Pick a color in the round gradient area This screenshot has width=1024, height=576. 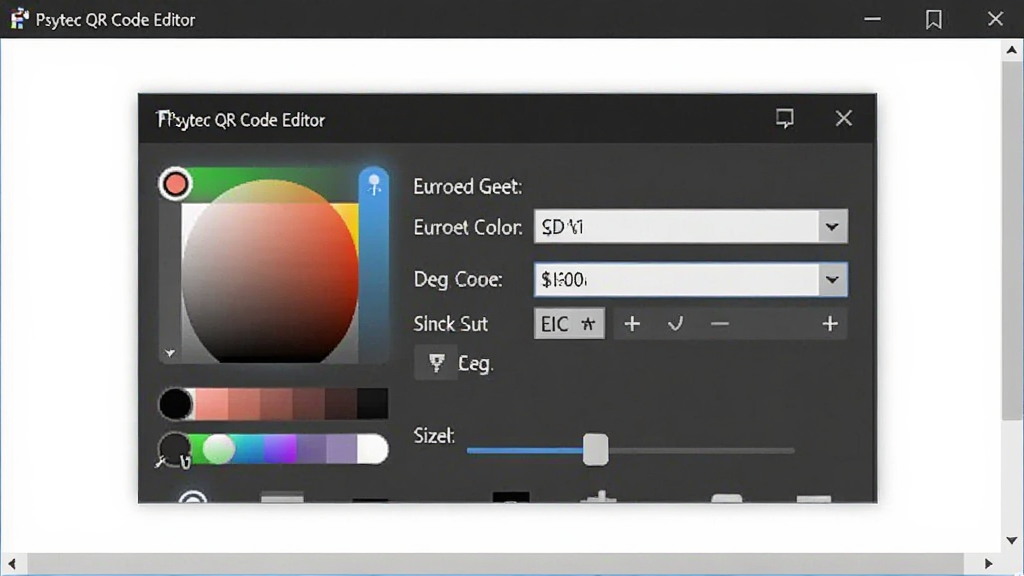coord(270,271)
